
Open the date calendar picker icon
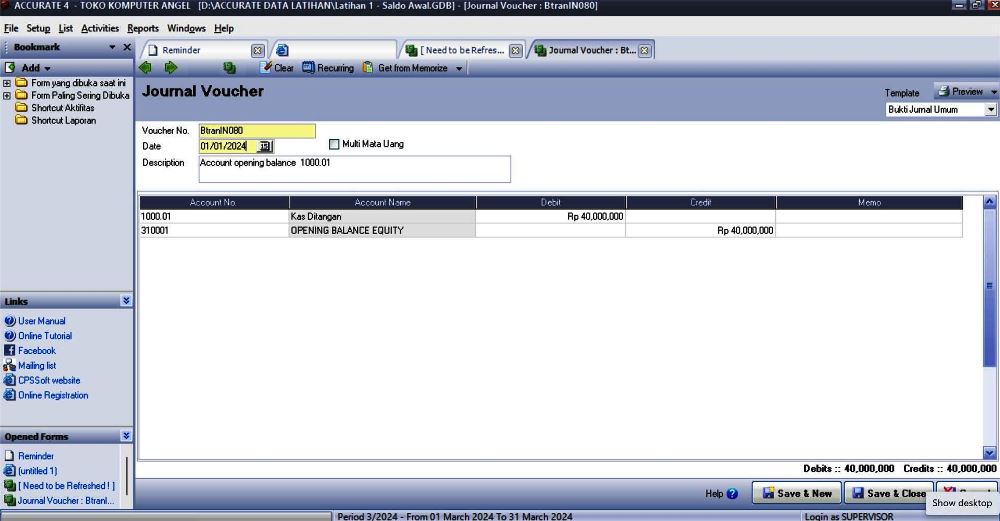point(264,146)
